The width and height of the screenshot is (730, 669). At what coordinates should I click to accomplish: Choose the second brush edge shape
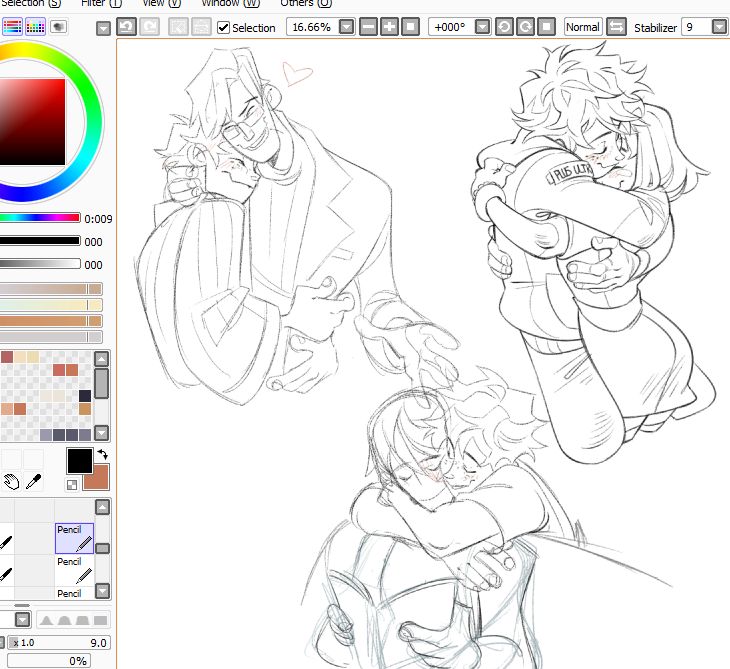point(64,620)
